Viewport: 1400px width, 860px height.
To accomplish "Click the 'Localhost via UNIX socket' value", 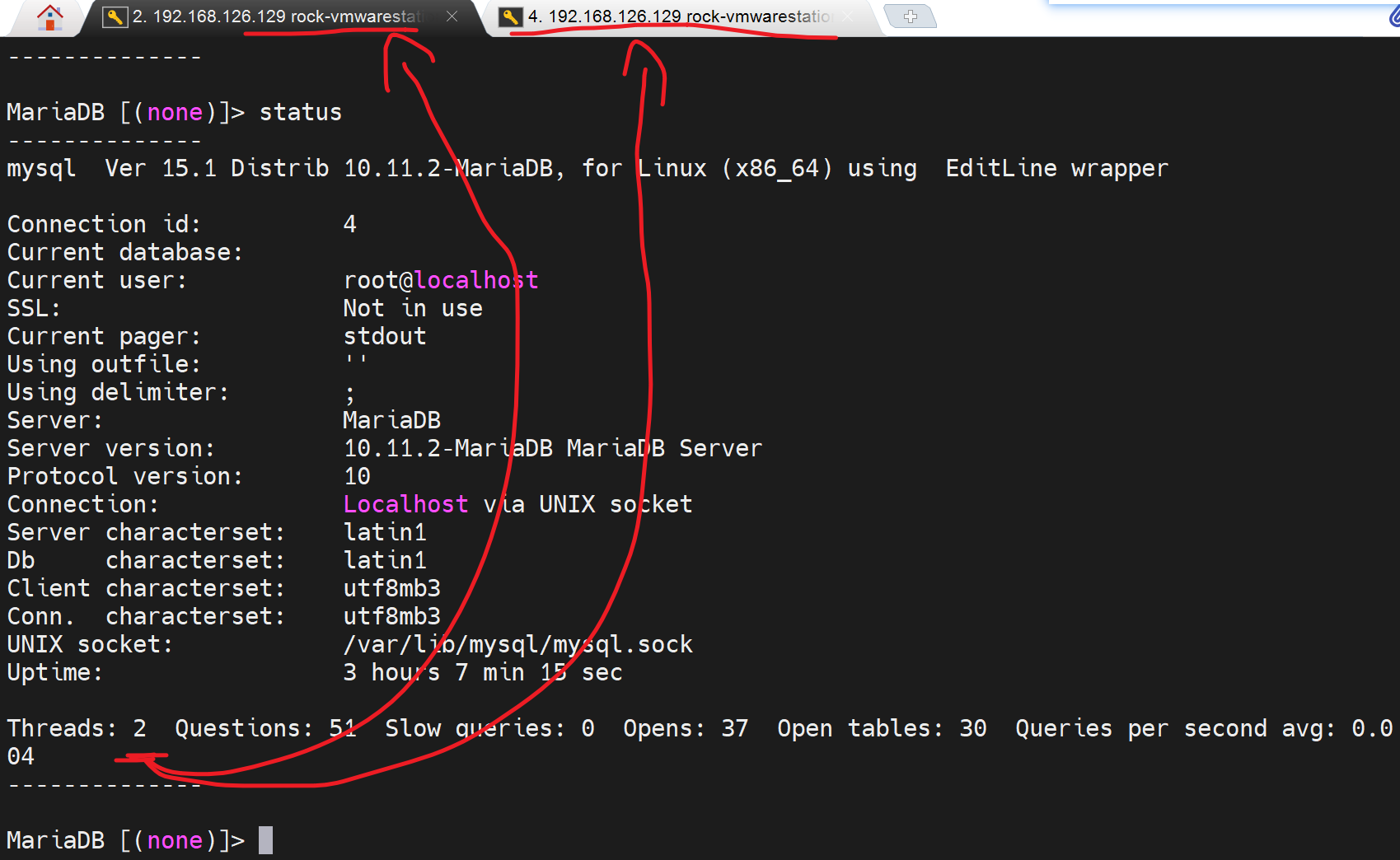I will click(517, 504).
